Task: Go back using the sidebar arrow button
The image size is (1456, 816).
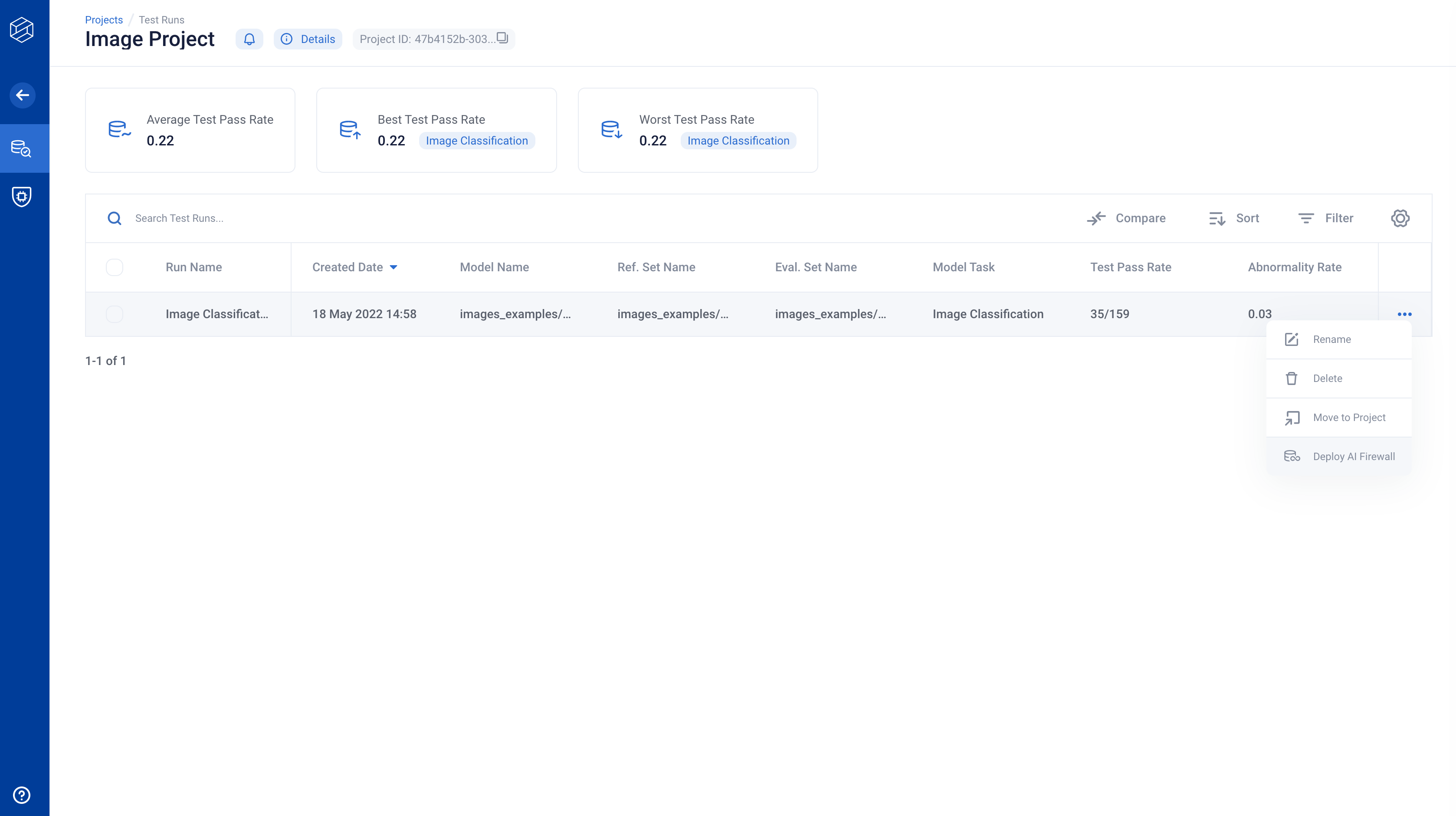Action: pyautogui.click(x=22, y=95)
